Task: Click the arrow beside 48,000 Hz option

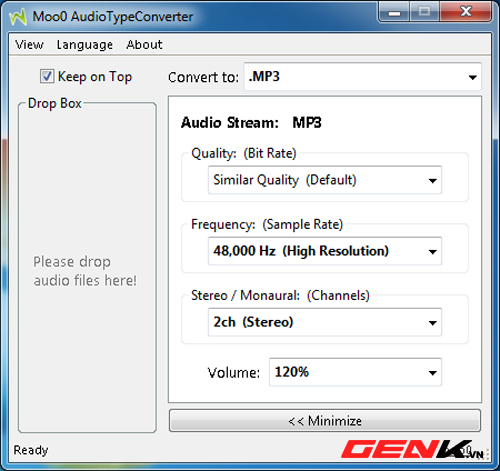Action: coord(432,252)
